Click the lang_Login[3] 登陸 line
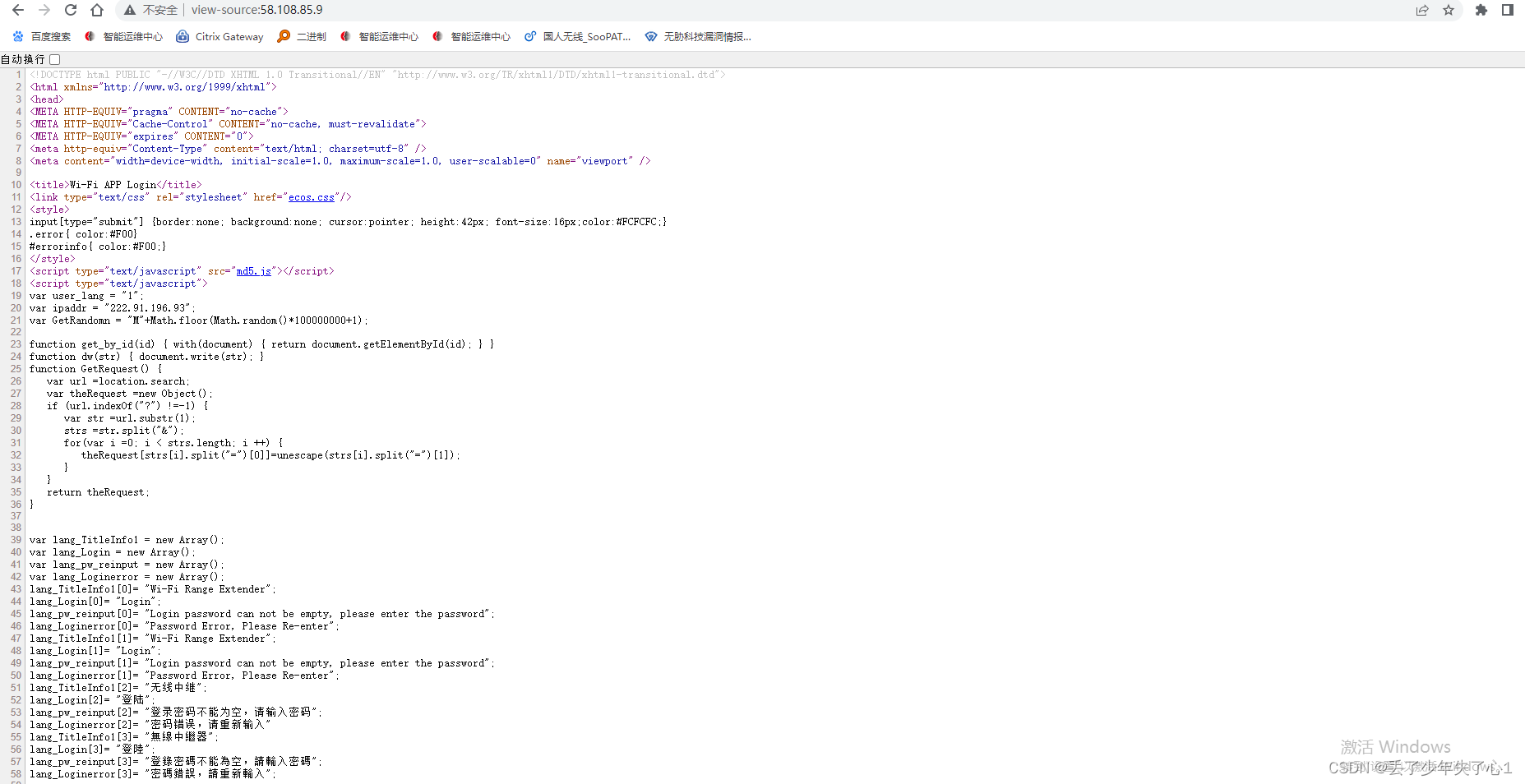The width and height of the screenshot is (1525, 784). tap(92, 749)
